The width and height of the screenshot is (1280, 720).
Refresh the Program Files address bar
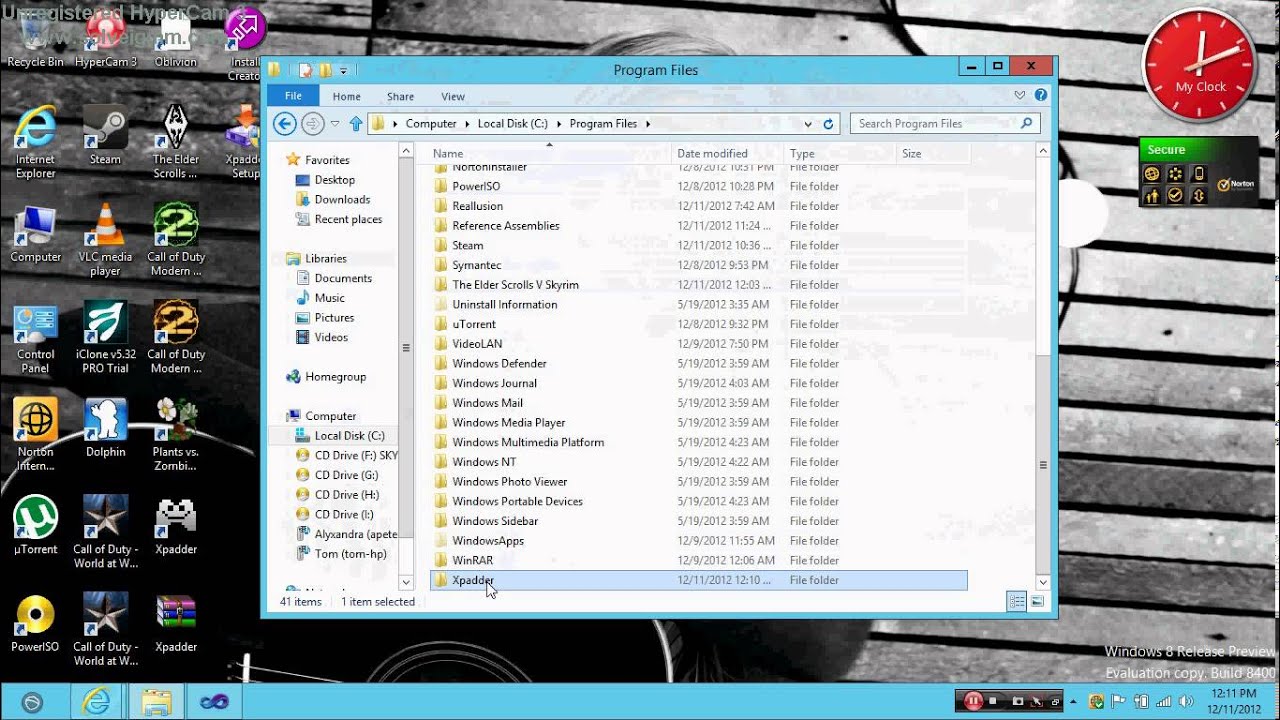point(828,124)
